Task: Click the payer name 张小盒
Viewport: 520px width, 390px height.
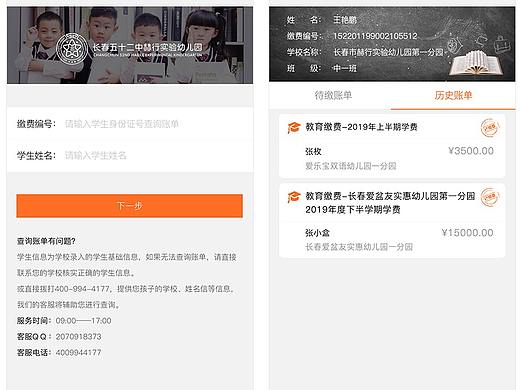Action: tap(317, 233)
